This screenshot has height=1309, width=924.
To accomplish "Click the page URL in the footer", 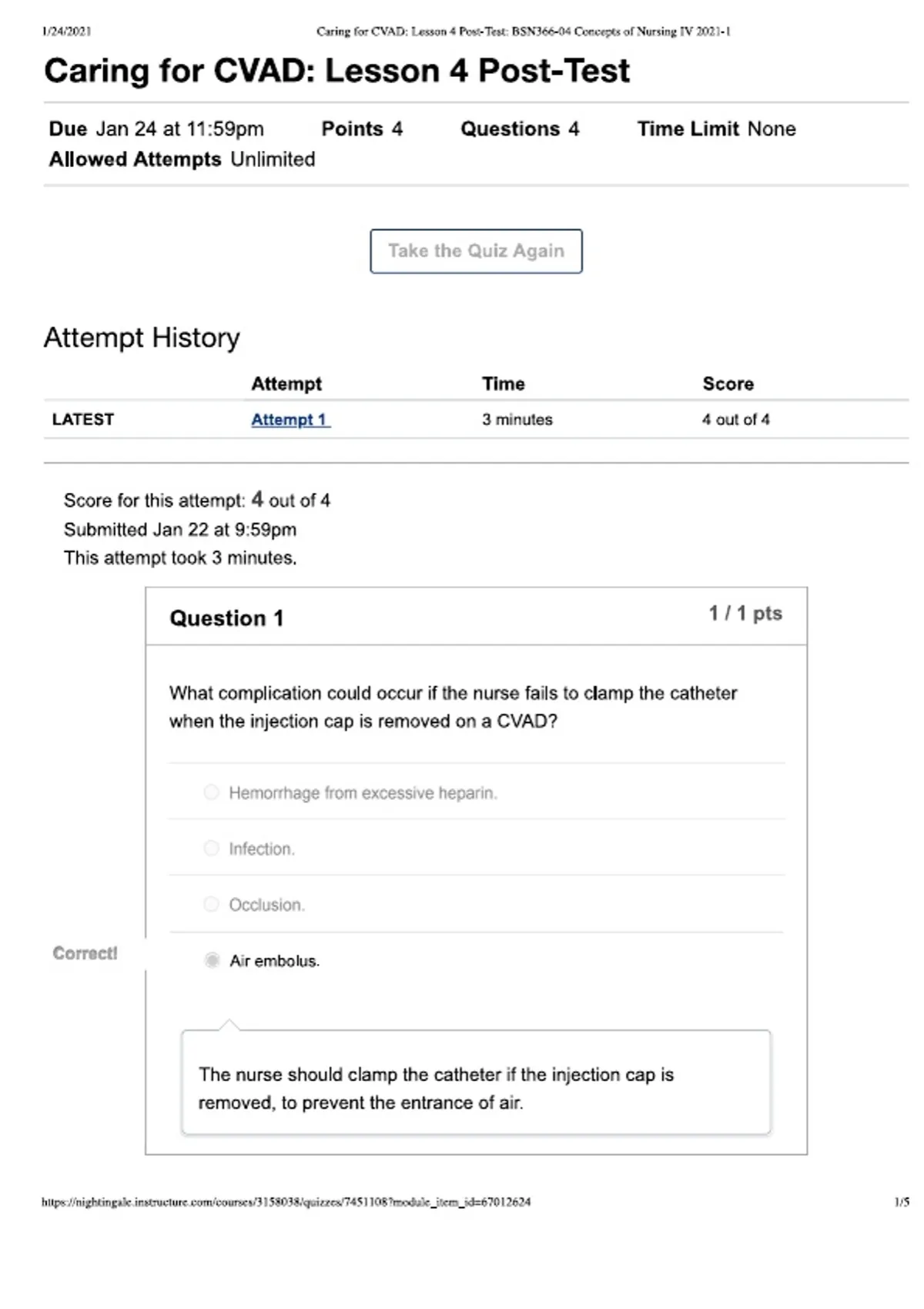I will [286, 1201].
